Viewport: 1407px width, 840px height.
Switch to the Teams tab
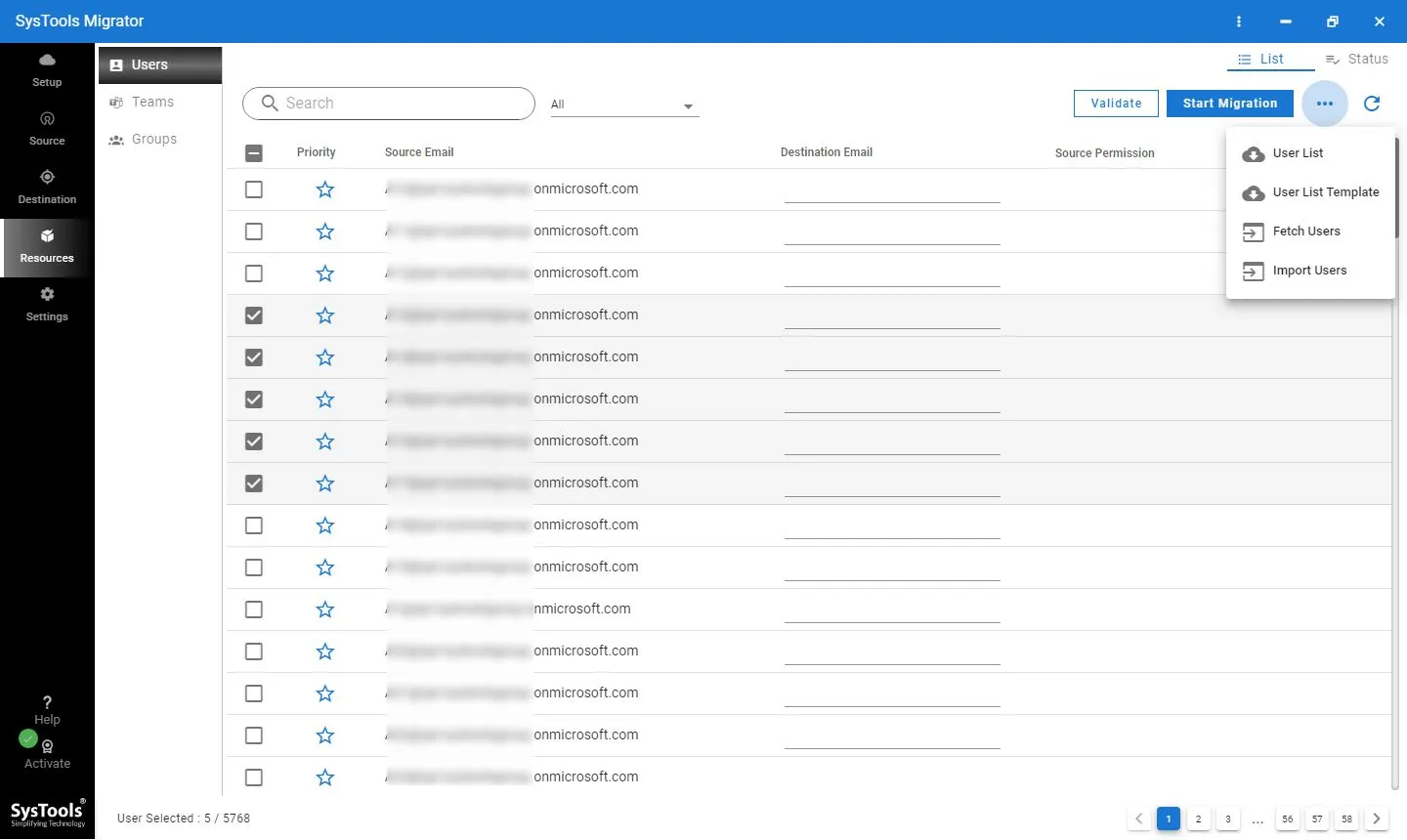click(160, 102)
